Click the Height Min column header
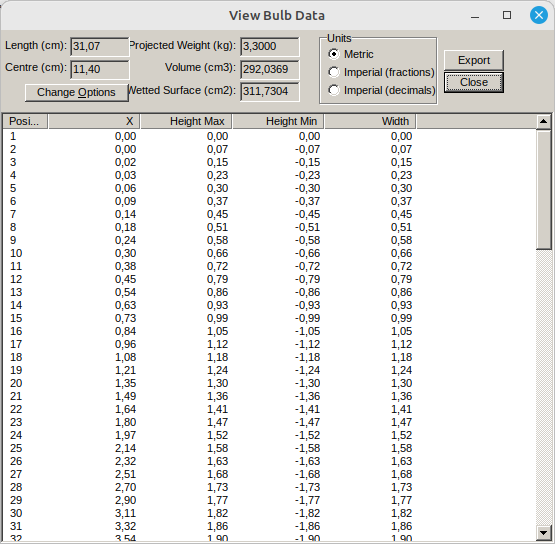Viewport: 555px width, 544px height. [x=278, y=121]
